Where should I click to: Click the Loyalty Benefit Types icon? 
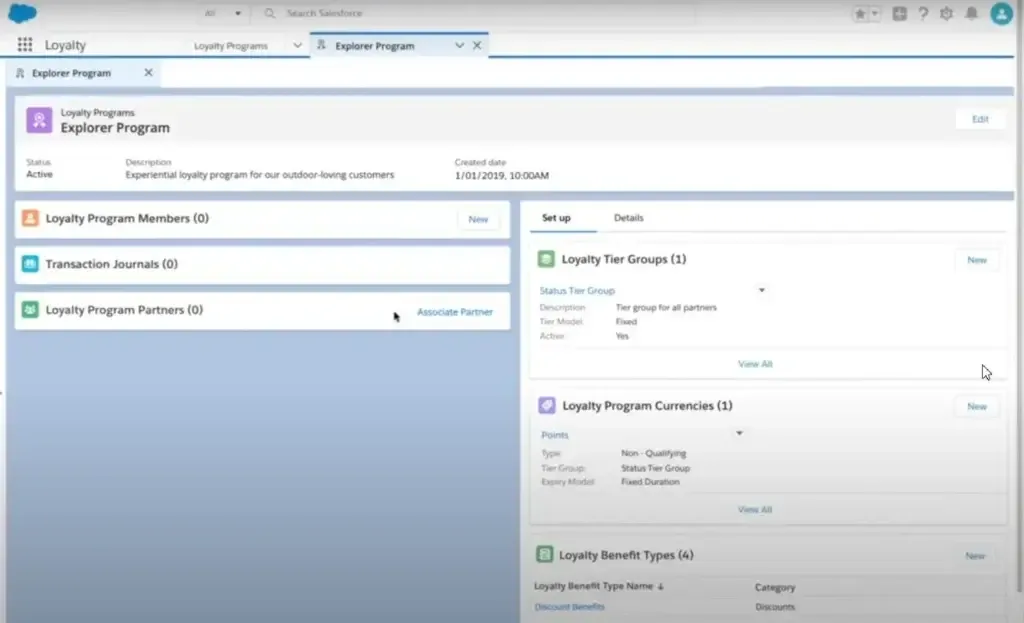click(x=544, y=554)
